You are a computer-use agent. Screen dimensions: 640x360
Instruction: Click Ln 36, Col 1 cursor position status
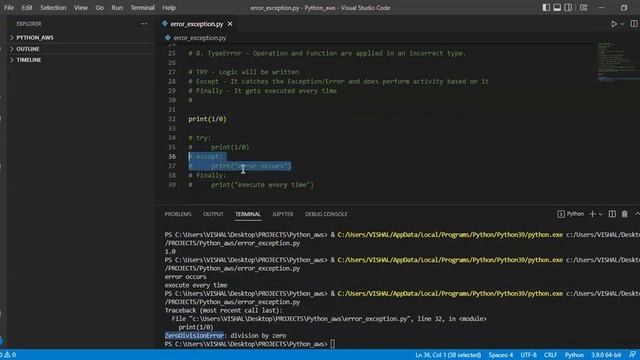[448, 355]
